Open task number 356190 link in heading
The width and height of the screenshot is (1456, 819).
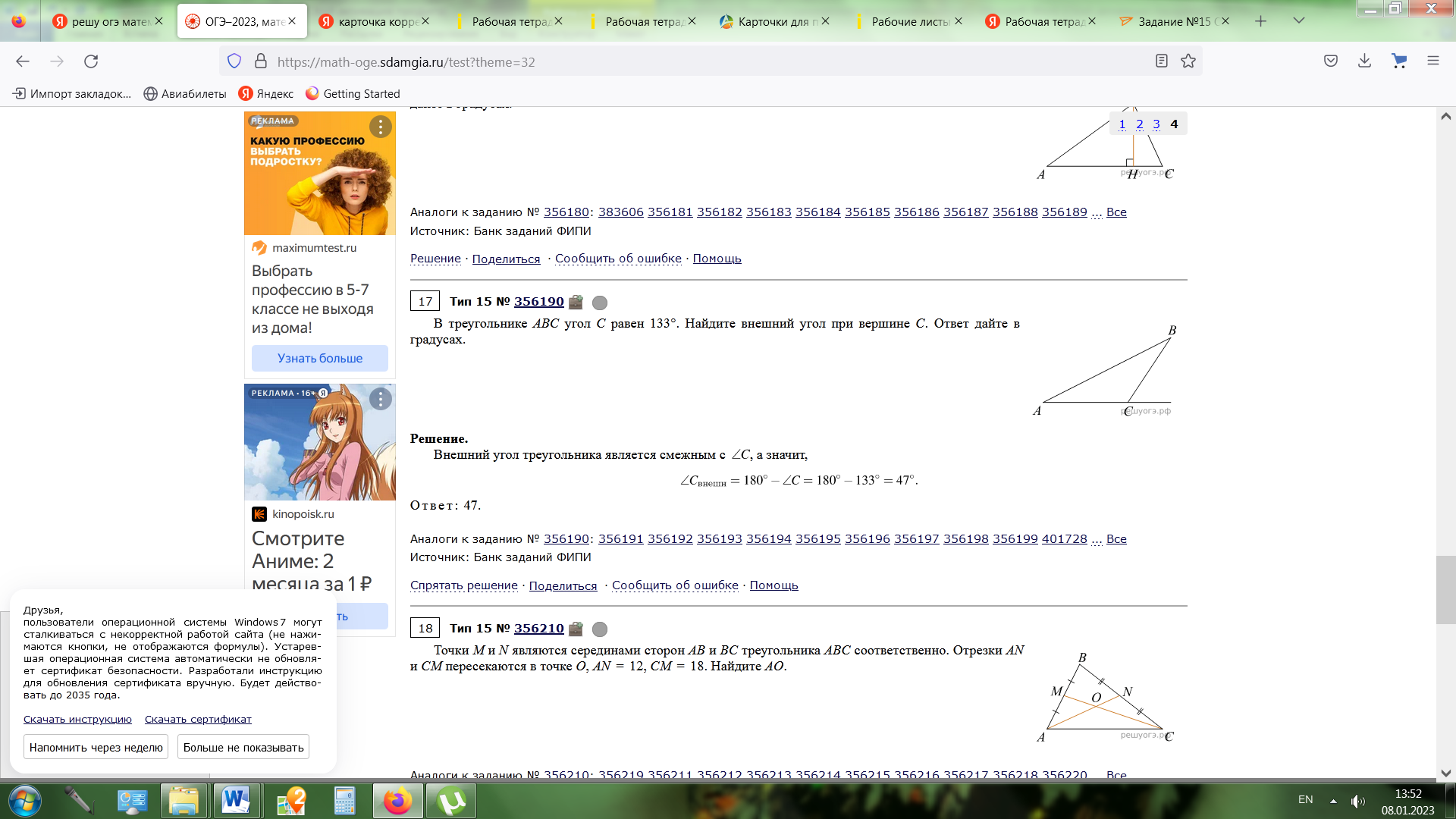tap(539, 301)
